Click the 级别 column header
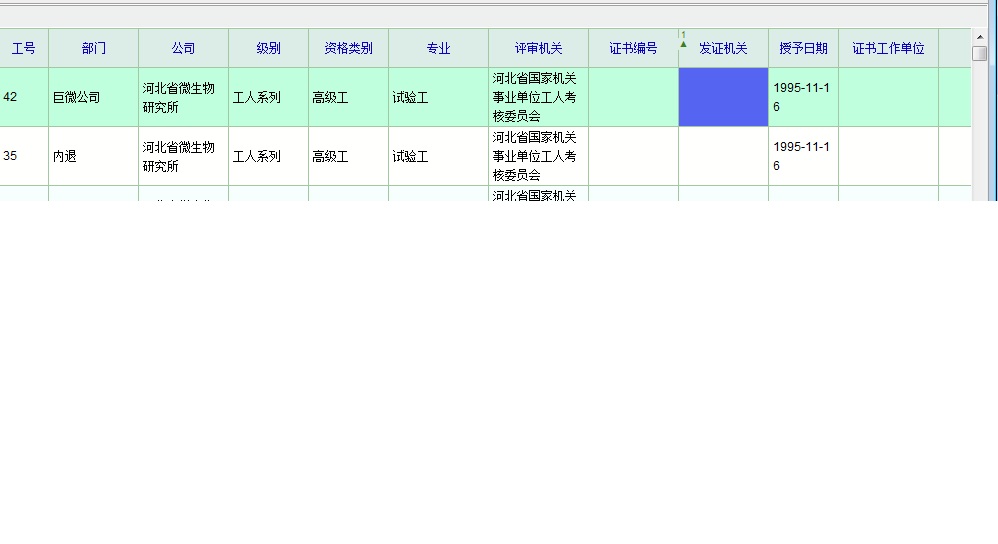 pyautogui.click(x=268, y=48)
